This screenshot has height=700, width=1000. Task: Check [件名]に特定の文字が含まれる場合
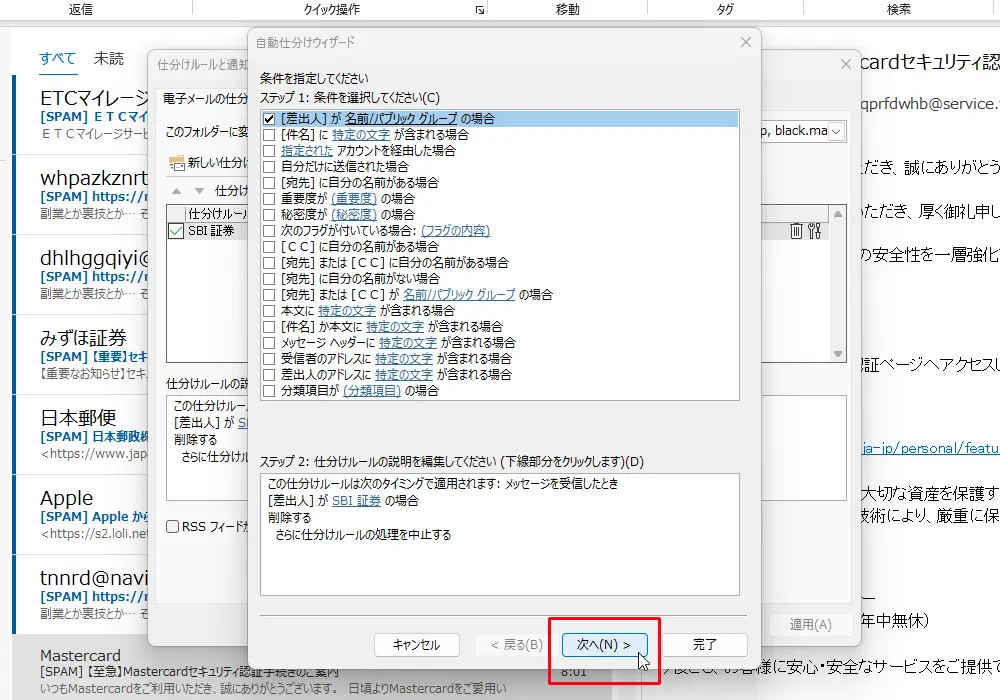(269, 135)
